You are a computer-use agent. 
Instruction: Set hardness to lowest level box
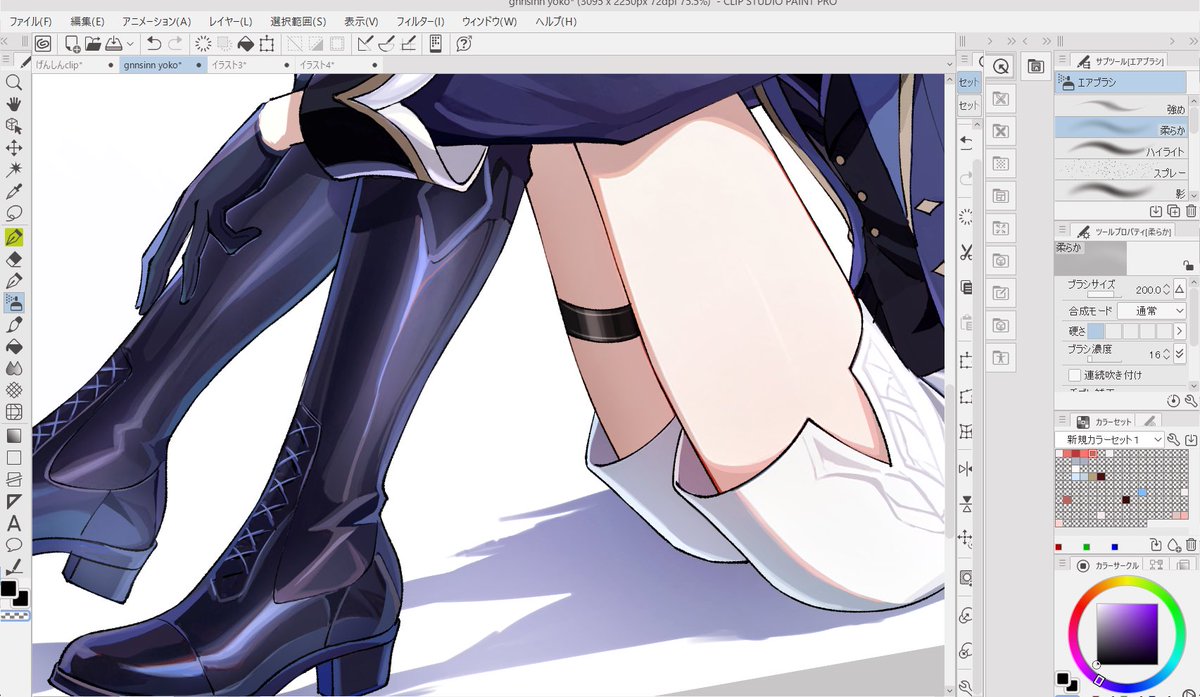[x=1095, y=331]
